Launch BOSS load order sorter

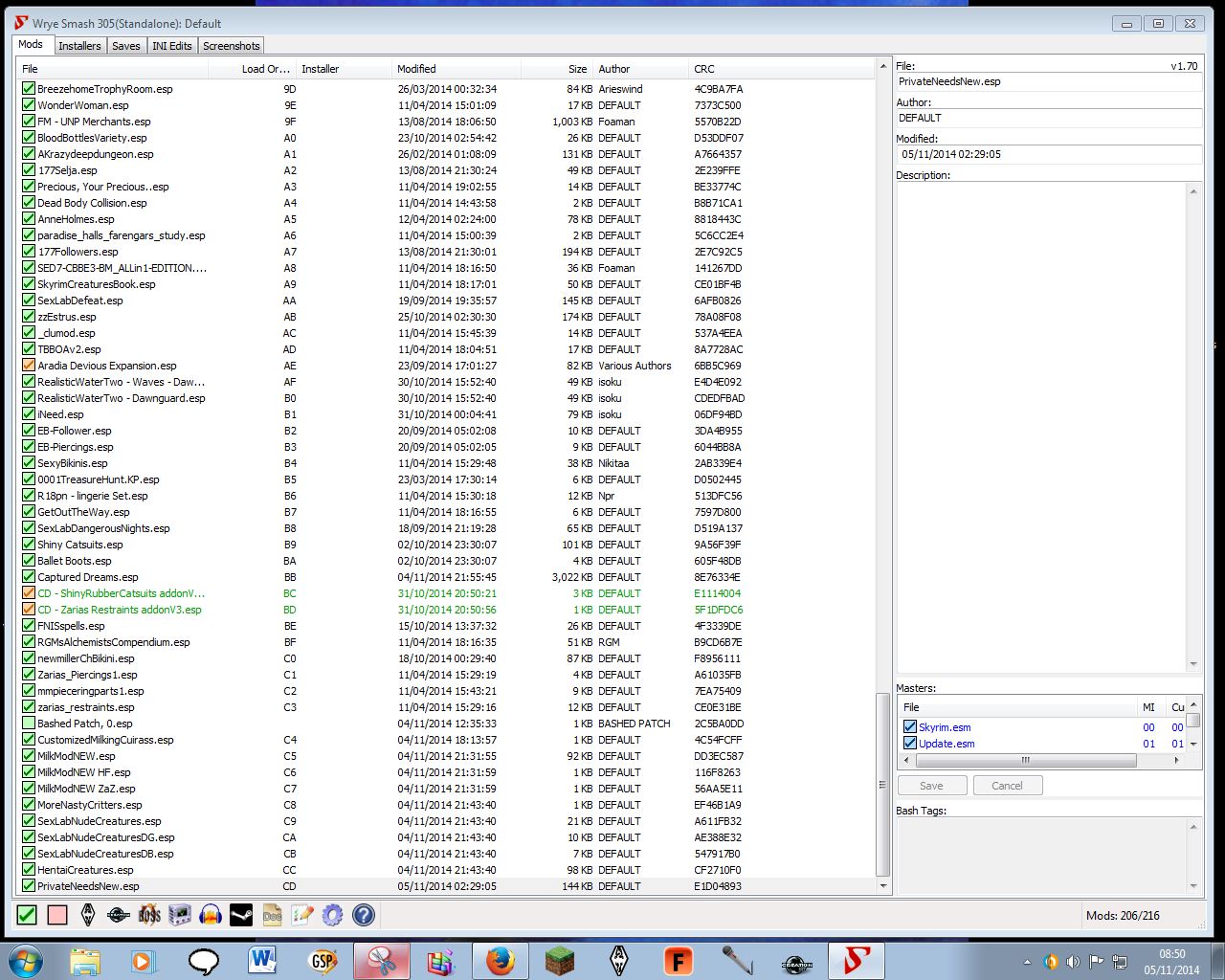pyautogui.click(x=149, y=916)
